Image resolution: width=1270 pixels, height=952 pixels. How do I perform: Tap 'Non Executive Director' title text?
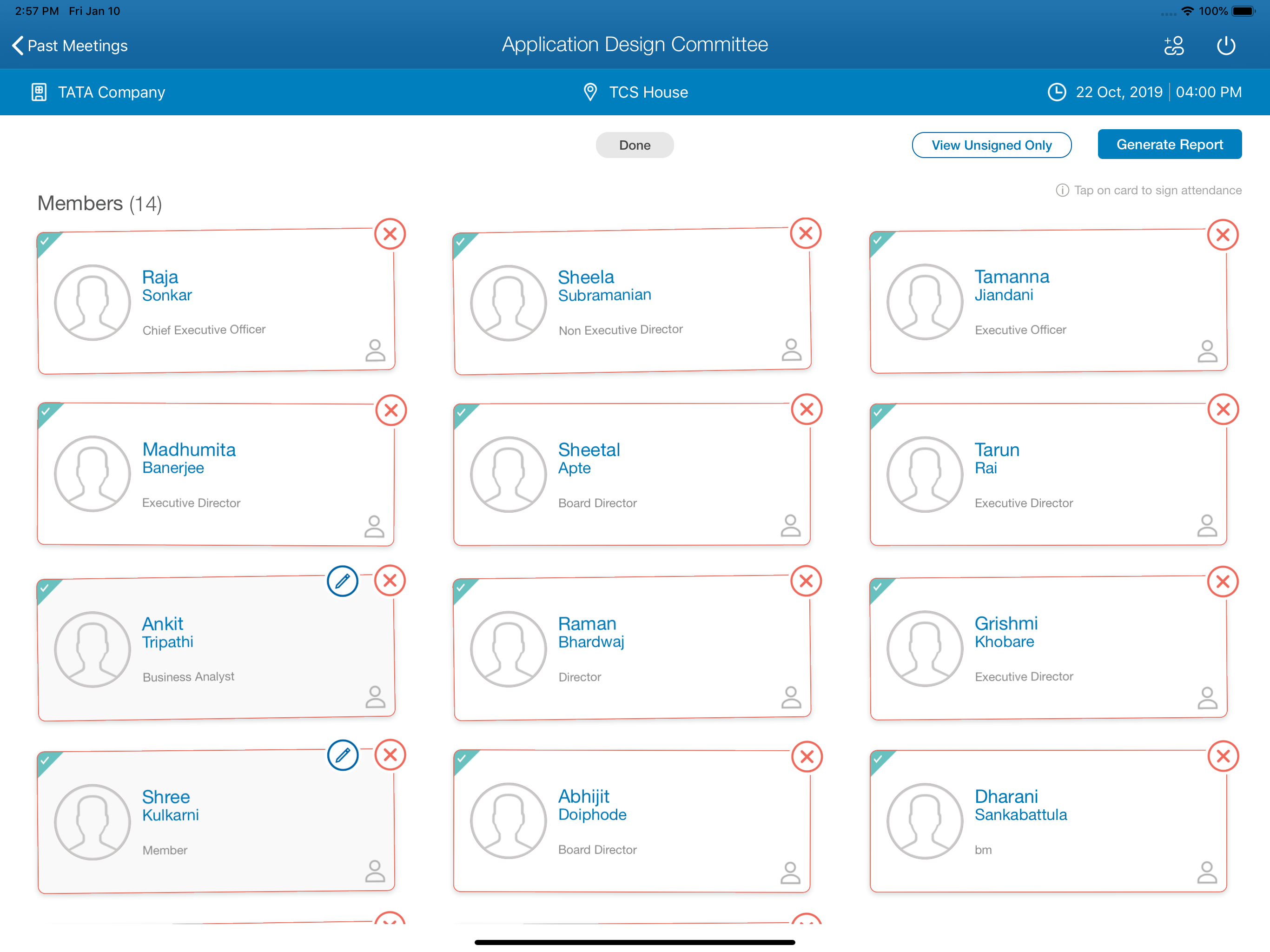[x=621, y=330]
